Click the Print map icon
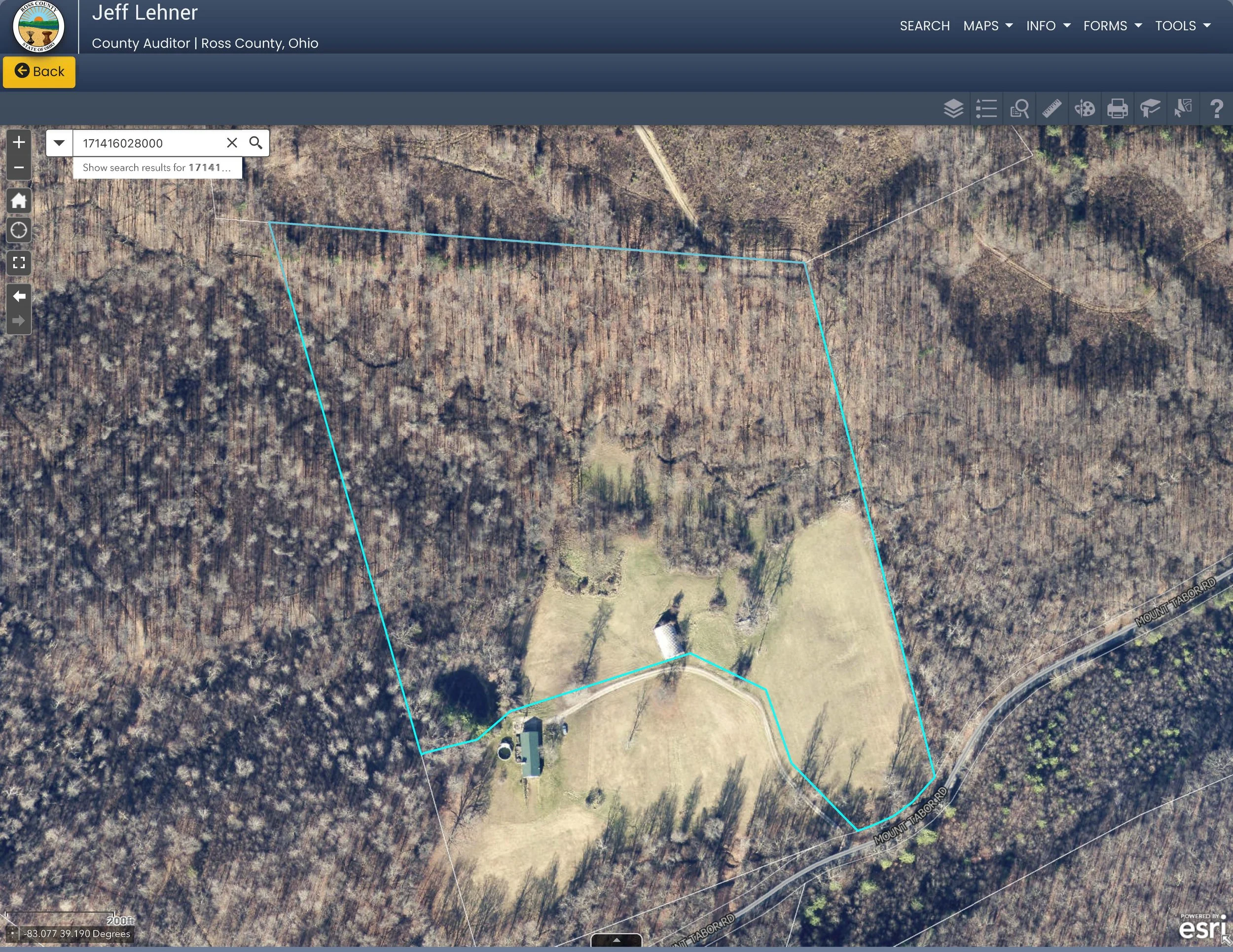This screenshot has height=952, width=1233. pyautogui.click(x=1117, y=109)
